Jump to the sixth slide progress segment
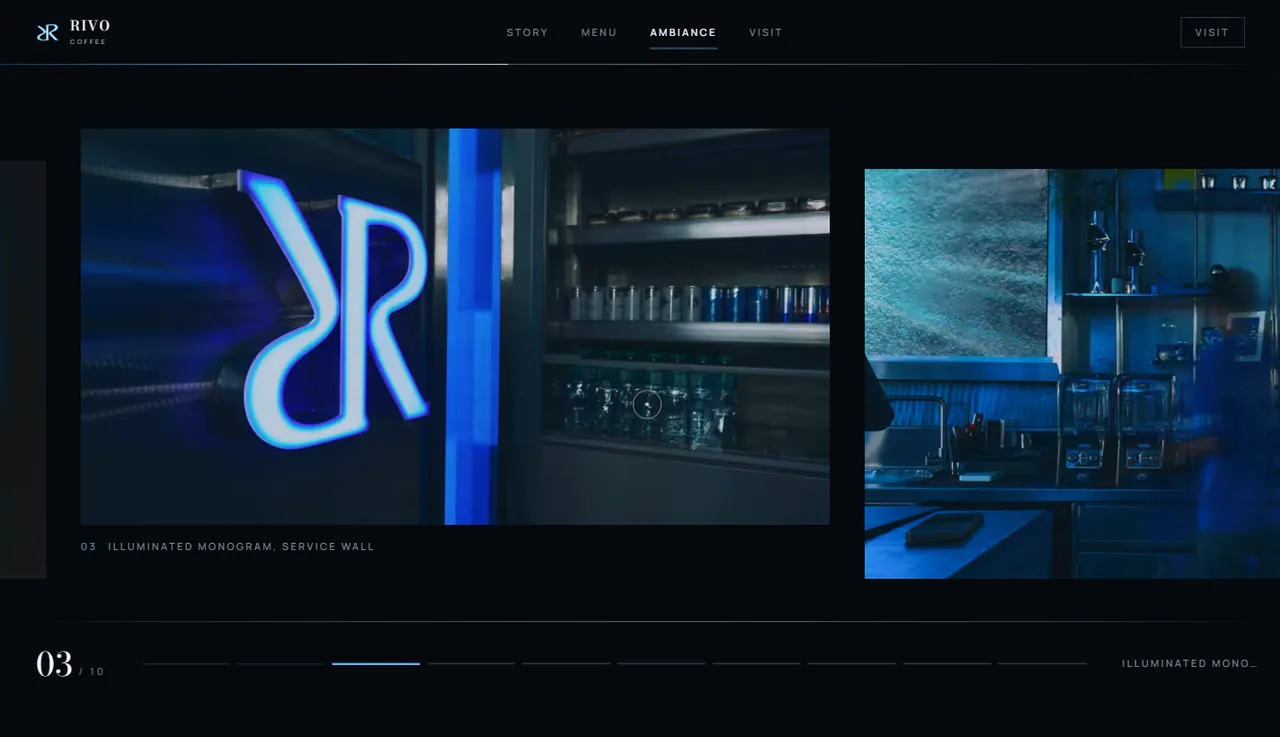This screenshot has width=1280, height=737. [x=661, y=663]
